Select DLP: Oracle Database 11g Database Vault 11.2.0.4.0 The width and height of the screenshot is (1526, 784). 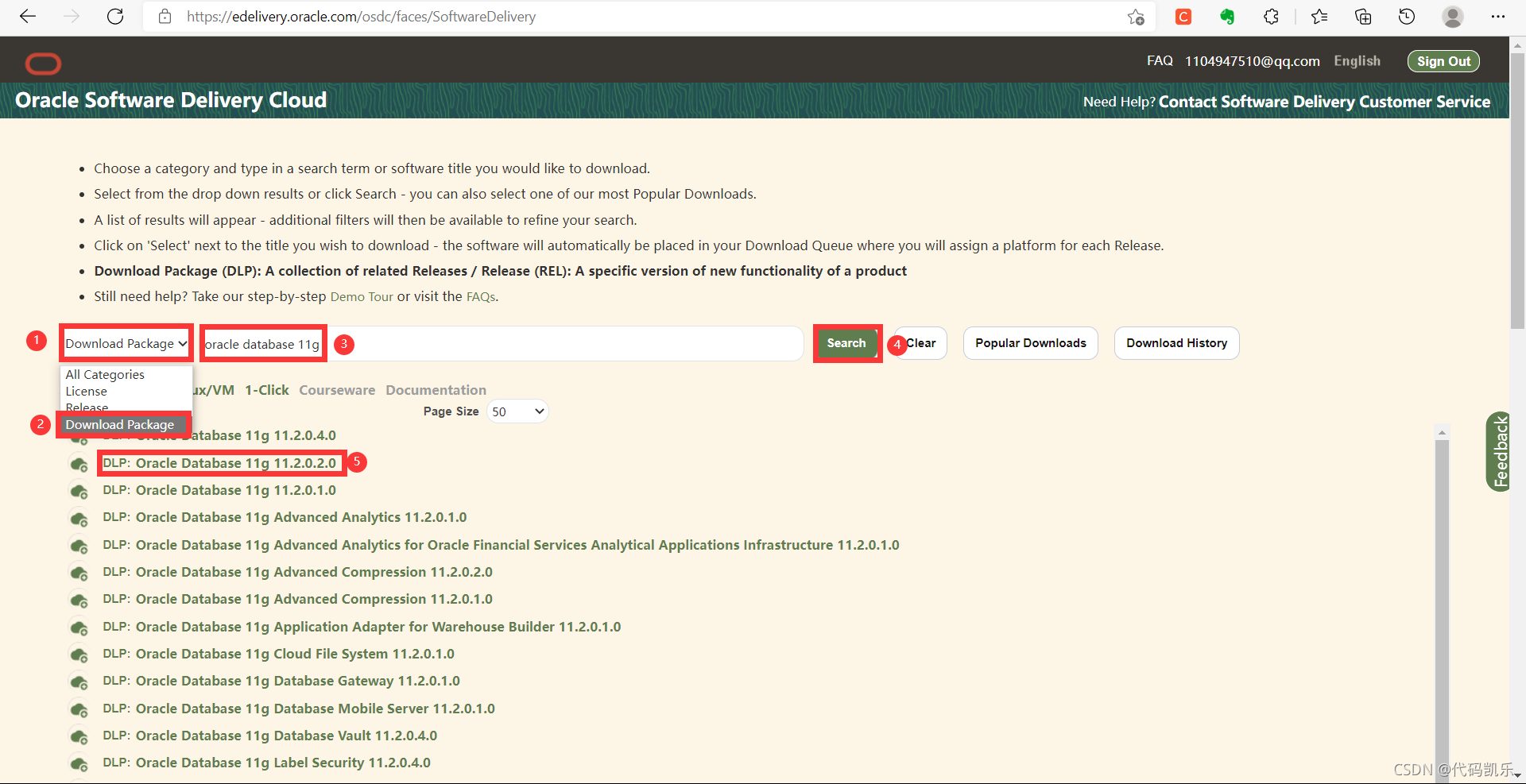point(269,736)
